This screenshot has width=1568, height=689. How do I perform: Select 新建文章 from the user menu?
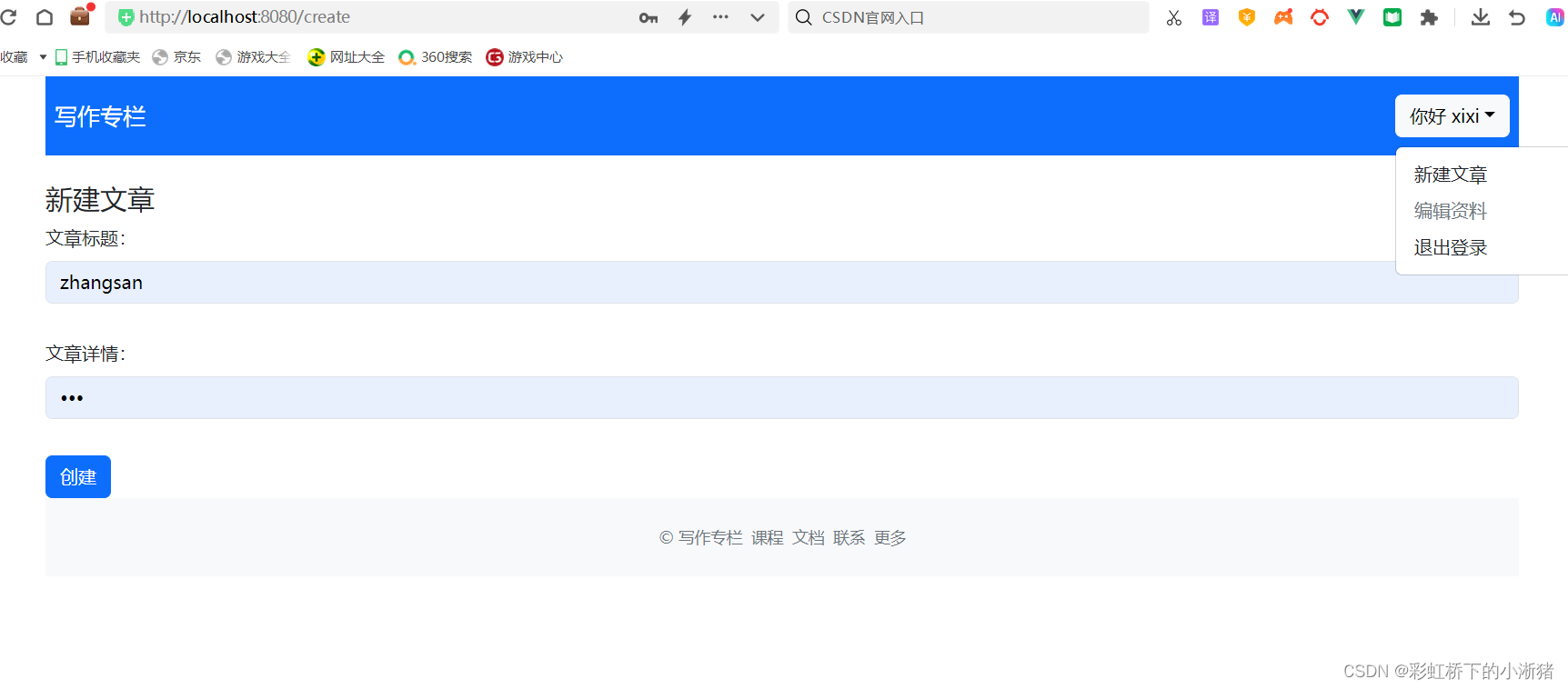point(1450,175)
